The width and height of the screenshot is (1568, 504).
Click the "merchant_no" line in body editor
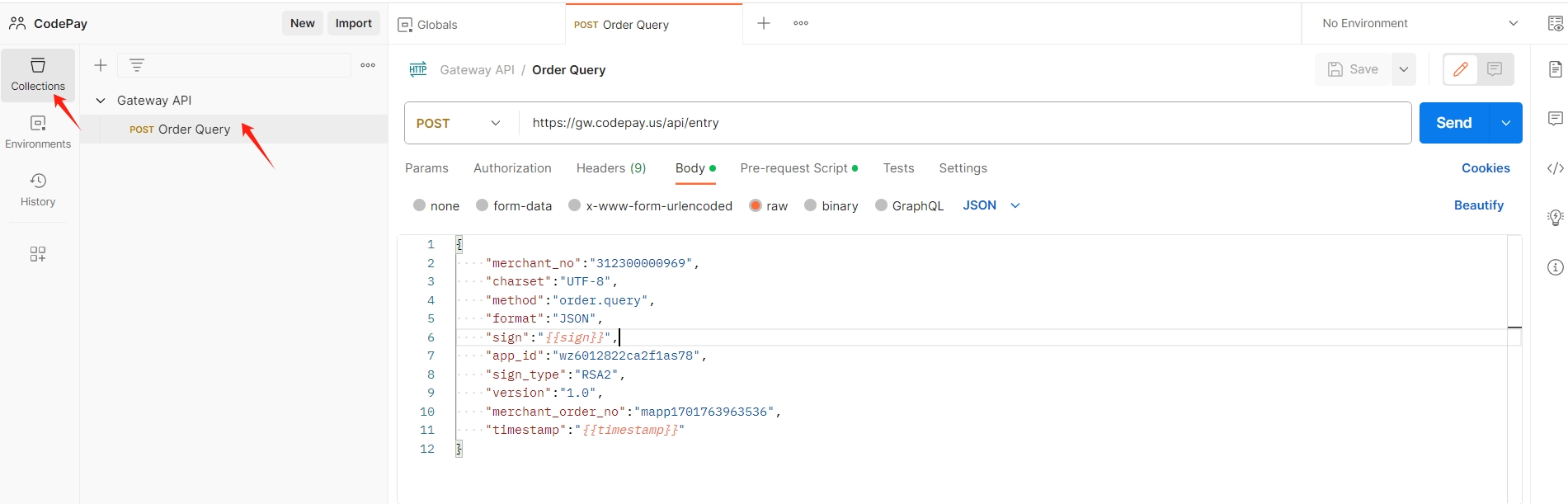(592, 263)
